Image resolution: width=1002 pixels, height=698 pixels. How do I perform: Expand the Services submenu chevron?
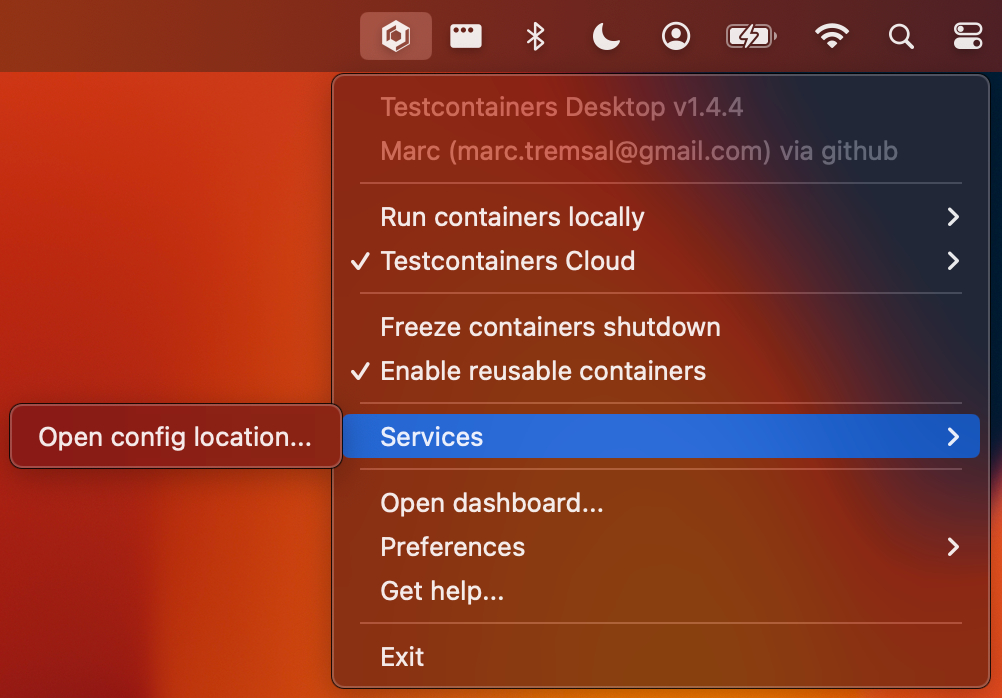click(x=953, y=437)
